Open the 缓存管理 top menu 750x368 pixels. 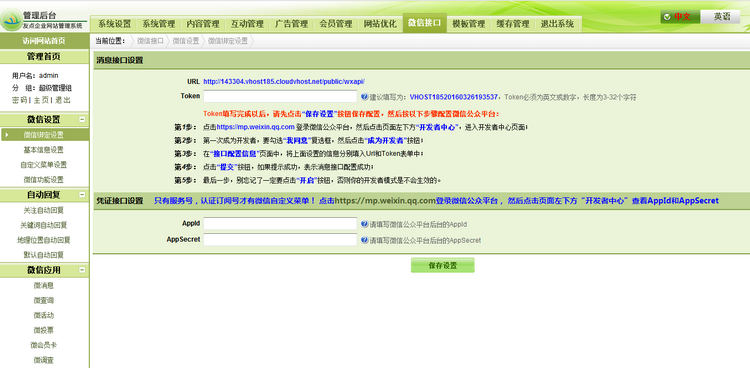click(x=513, y=24)
